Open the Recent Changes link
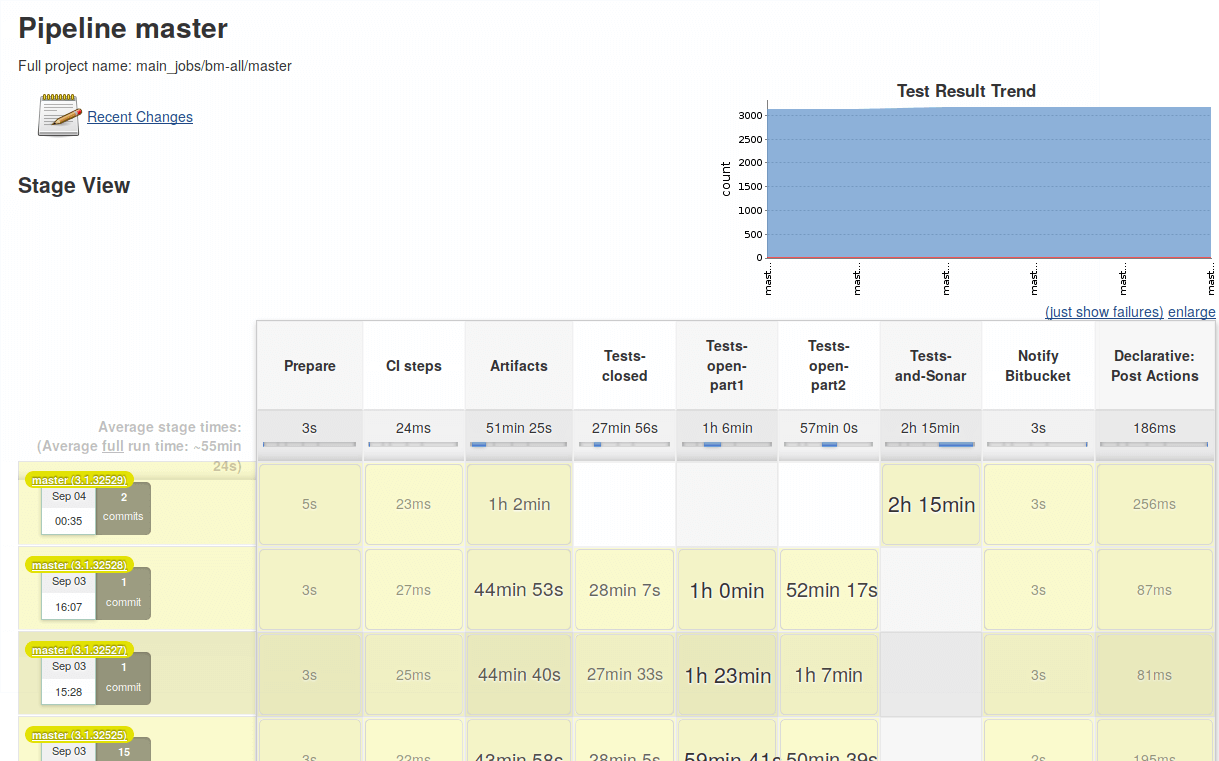Screen dimensions: 1219x761 140,117
